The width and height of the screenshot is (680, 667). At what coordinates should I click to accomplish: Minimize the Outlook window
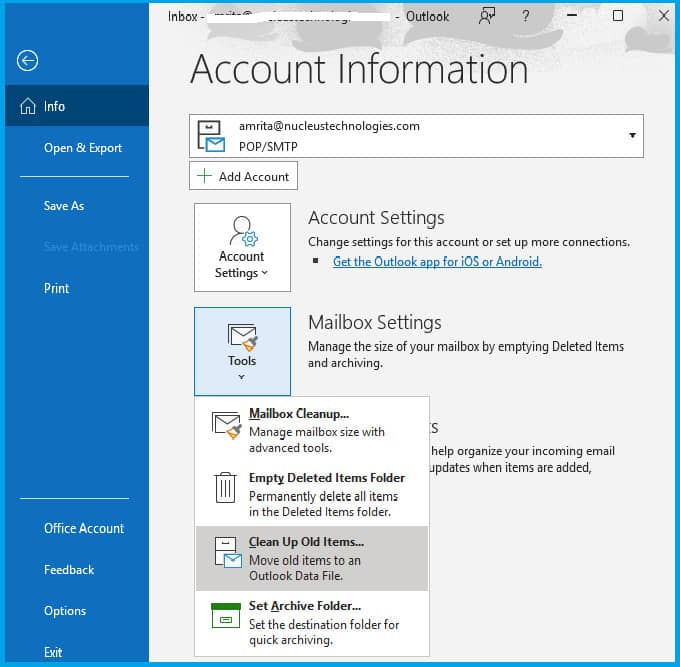[x=572, y=16]
